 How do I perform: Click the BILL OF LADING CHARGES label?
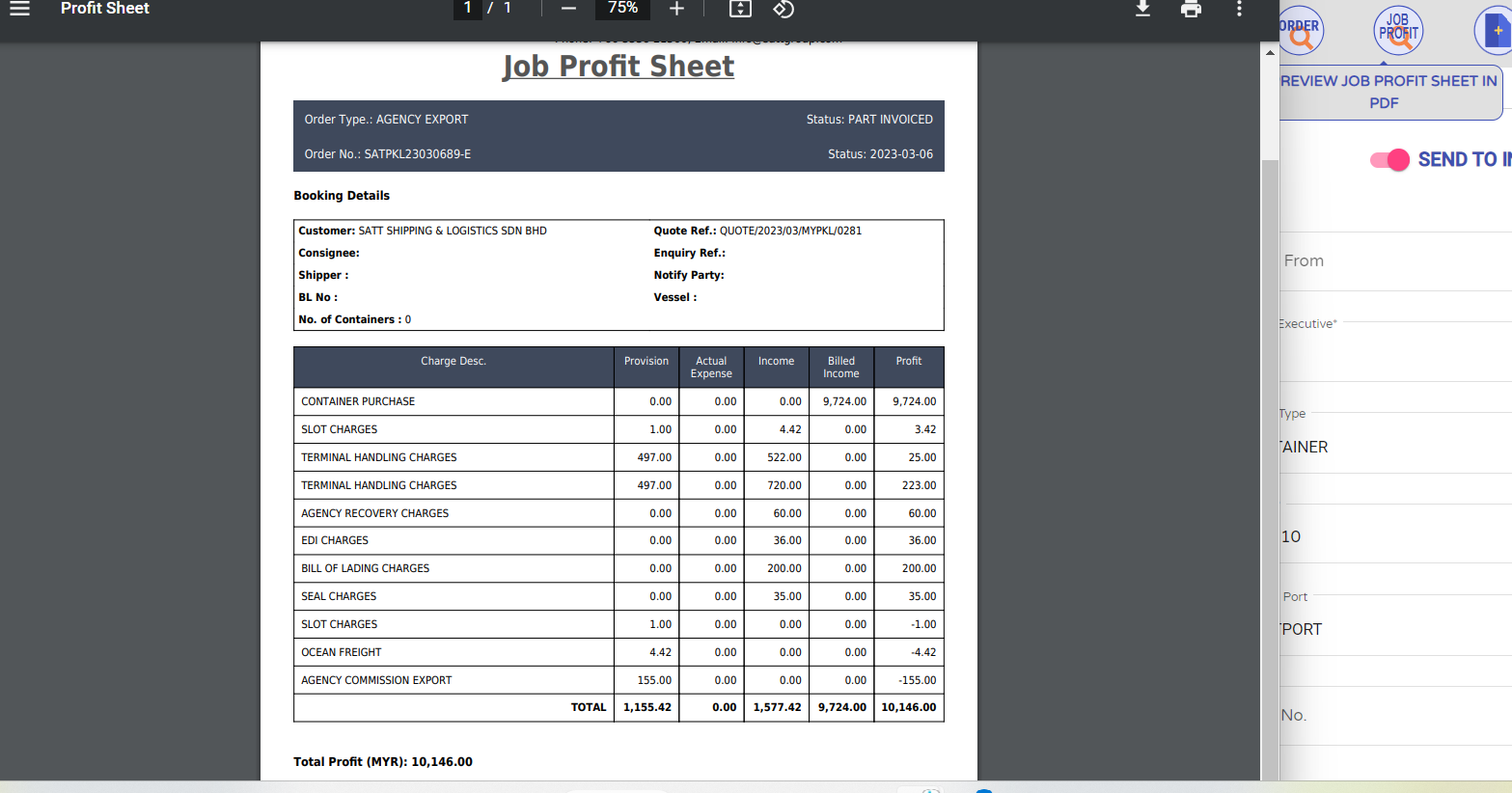point(365,568)
